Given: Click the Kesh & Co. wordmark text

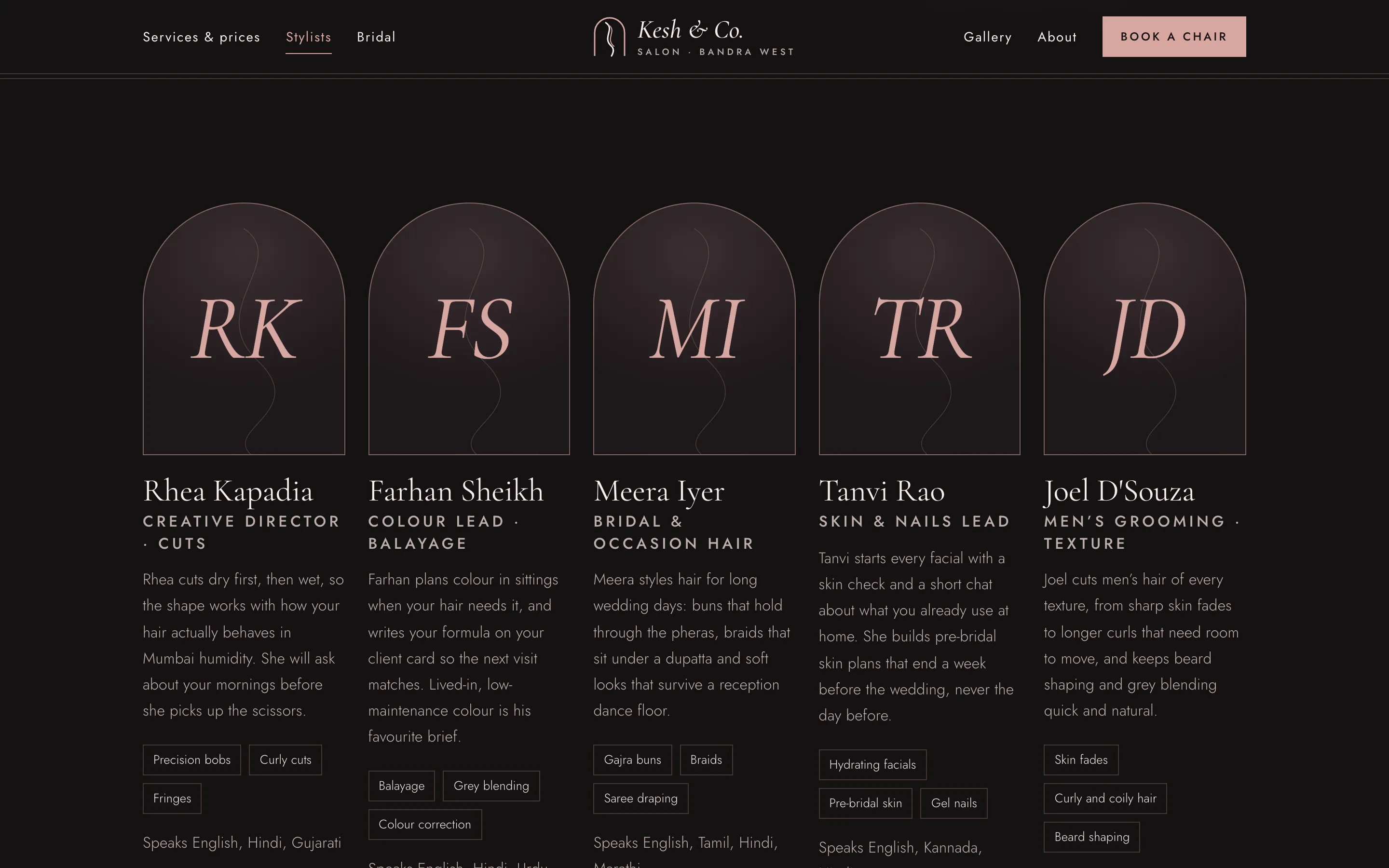Looking at the screenshot, I should (691, 30).
